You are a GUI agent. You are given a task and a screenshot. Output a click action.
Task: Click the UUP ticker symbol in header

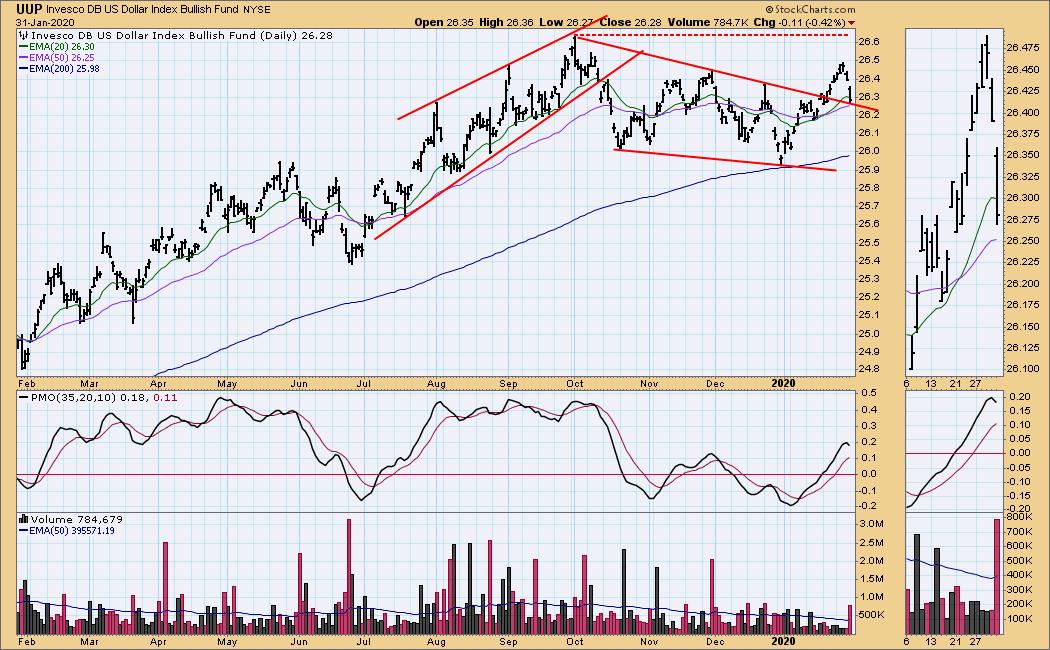point(29,9)
